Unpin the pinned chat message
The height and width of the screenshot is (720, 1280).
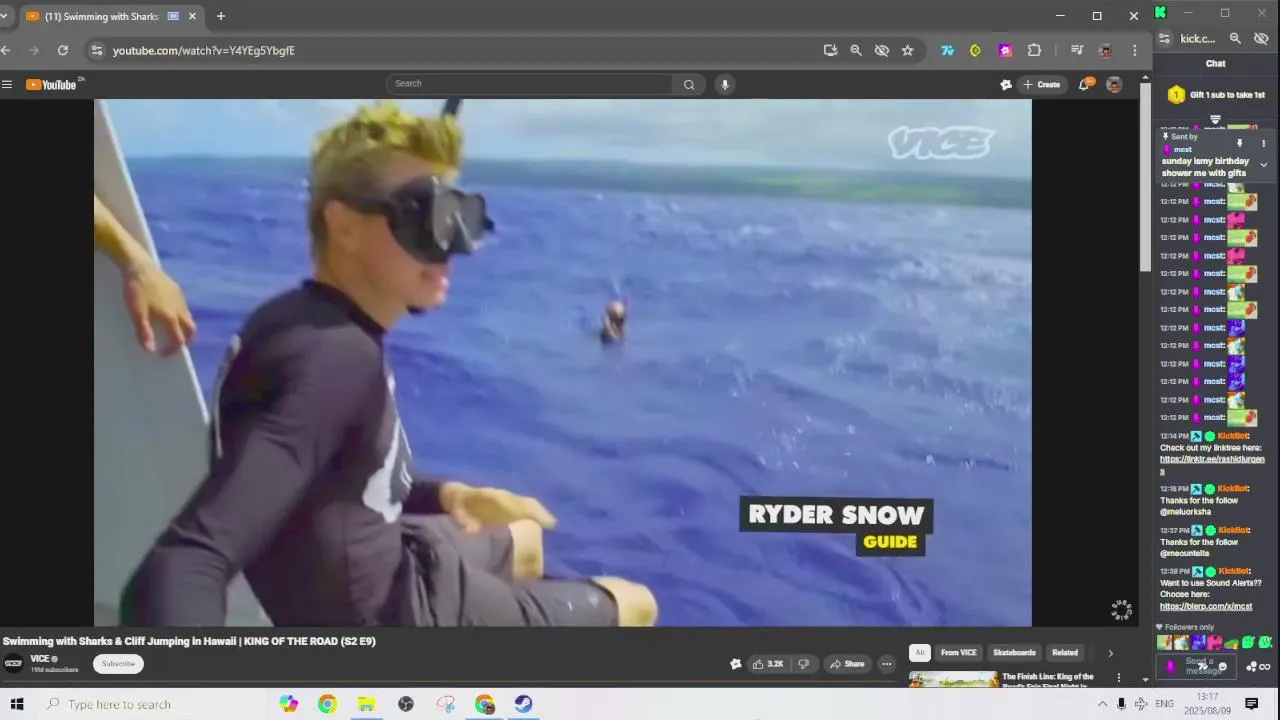coord(1240,144)
